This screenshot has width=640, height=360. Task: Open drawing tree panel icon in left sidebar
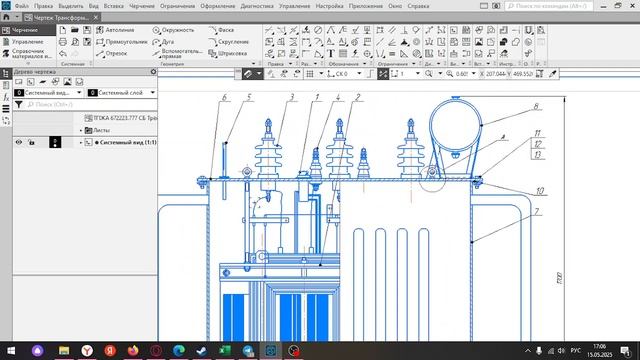(x=6, y=73)
